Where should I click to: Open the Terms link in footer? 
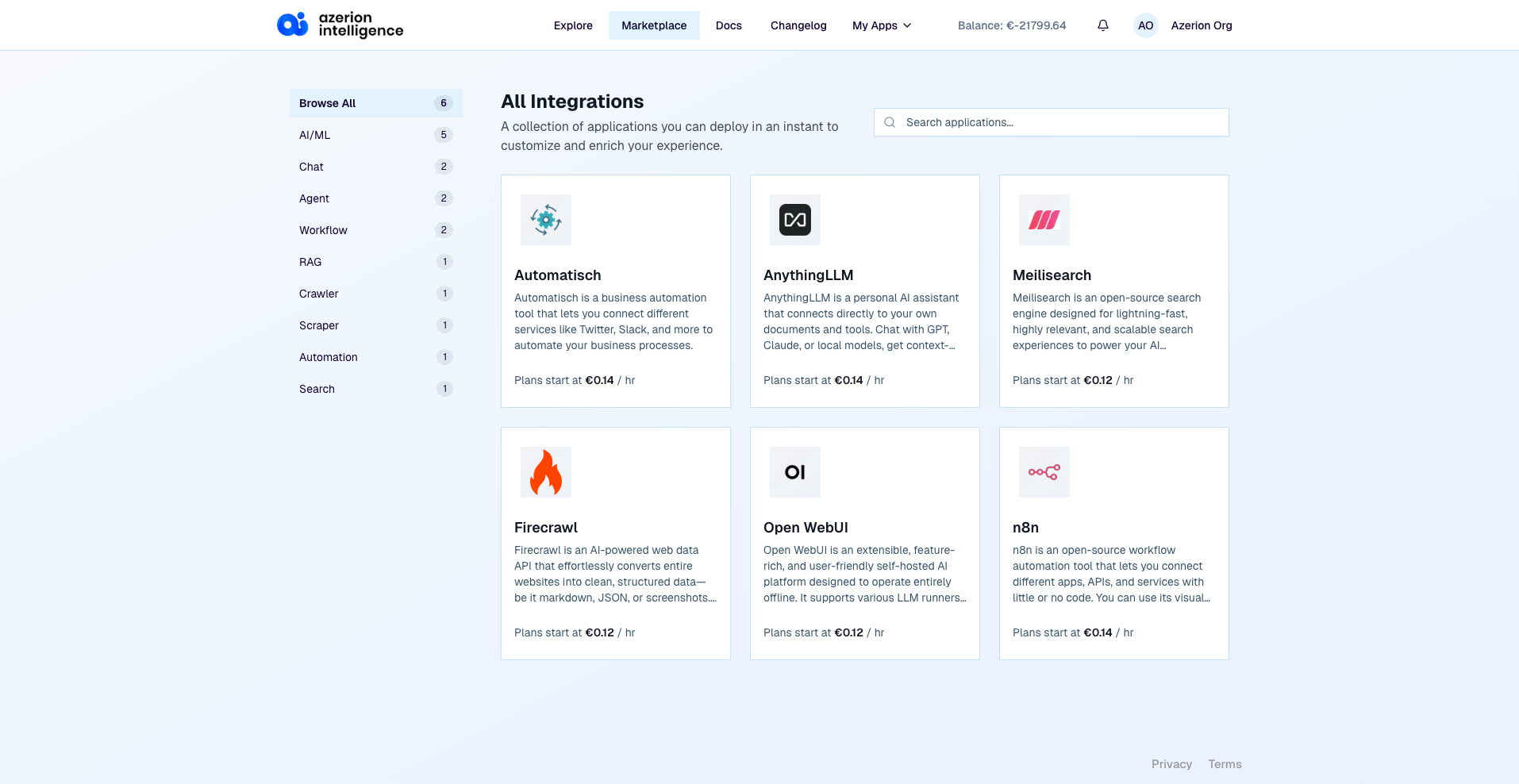click(x=1225, y=764)
